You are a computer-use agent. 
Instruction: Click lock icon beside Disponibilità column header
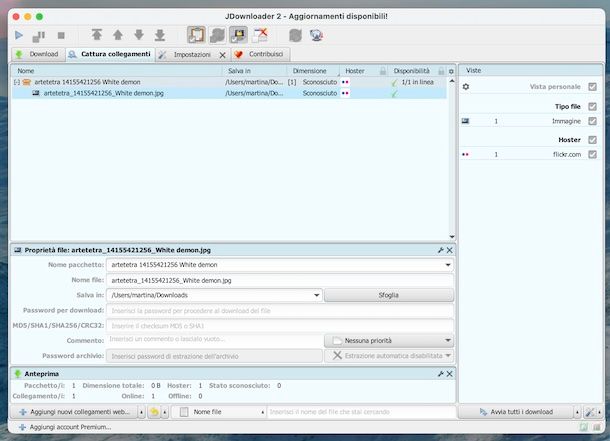[x=441, y=71]
